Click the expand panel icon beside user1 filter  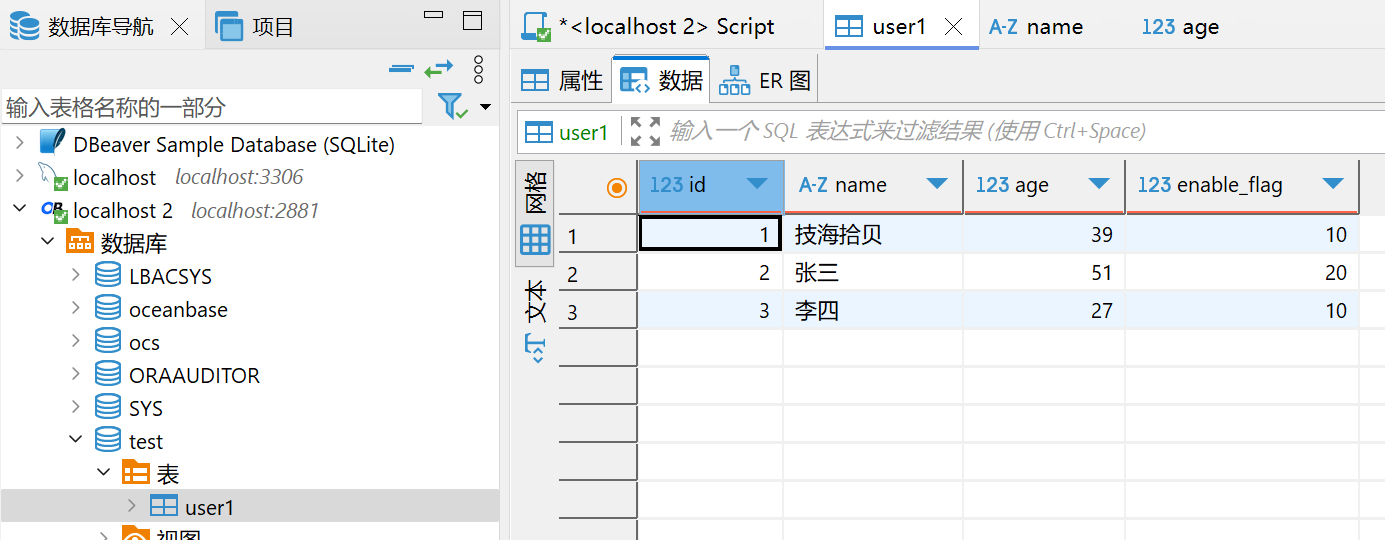click(x=645, y=131)
